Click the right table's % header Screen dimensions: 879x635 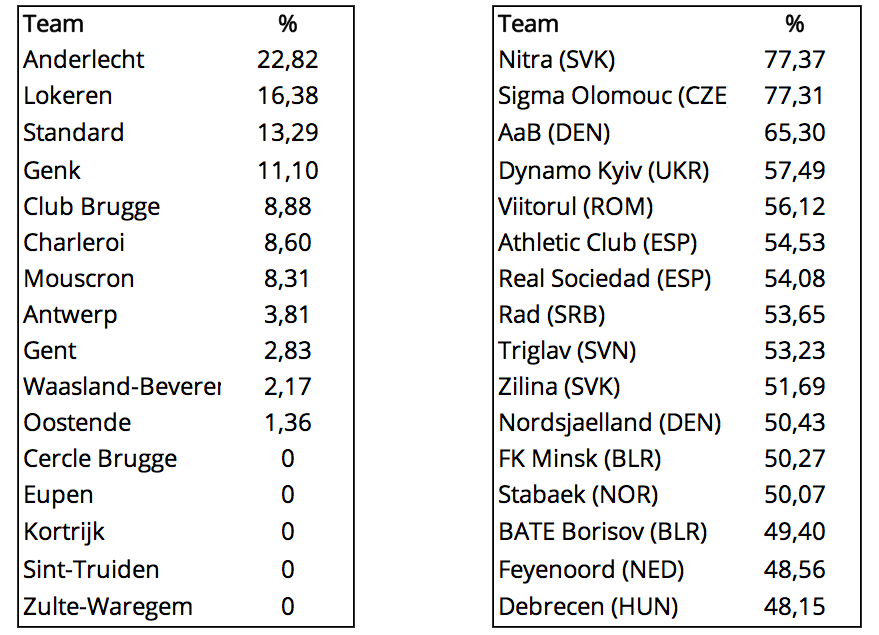click(794, 24)
